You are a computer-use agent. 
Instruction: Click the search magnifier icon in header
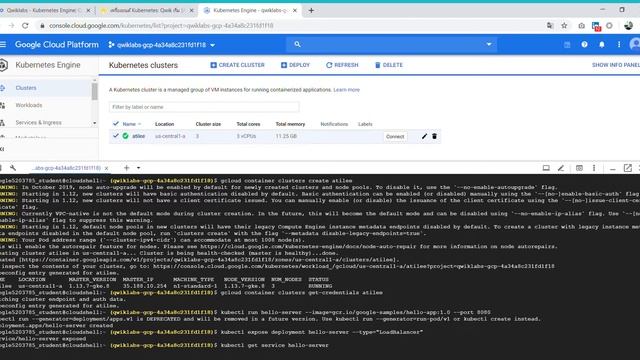tap(297, 44)
